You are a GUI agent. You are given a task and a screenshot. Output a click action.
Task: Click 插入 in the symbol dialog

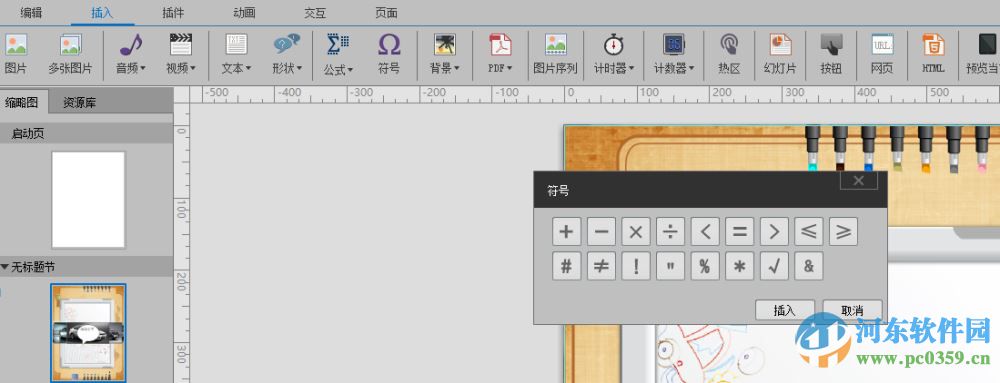coord(784,310)
